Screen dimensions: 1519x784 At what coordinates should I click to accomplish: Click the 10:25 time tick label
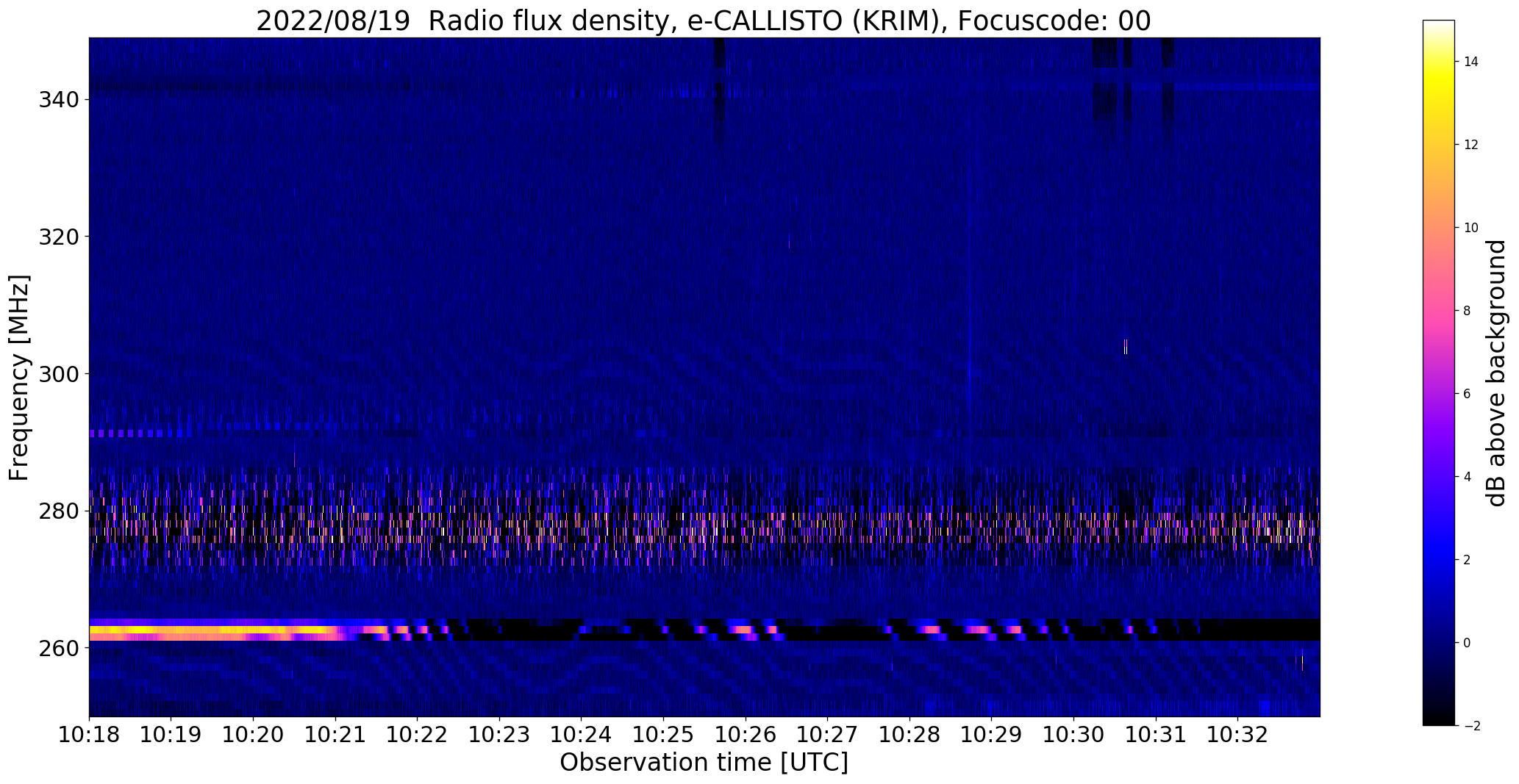[x=664, y=736]
